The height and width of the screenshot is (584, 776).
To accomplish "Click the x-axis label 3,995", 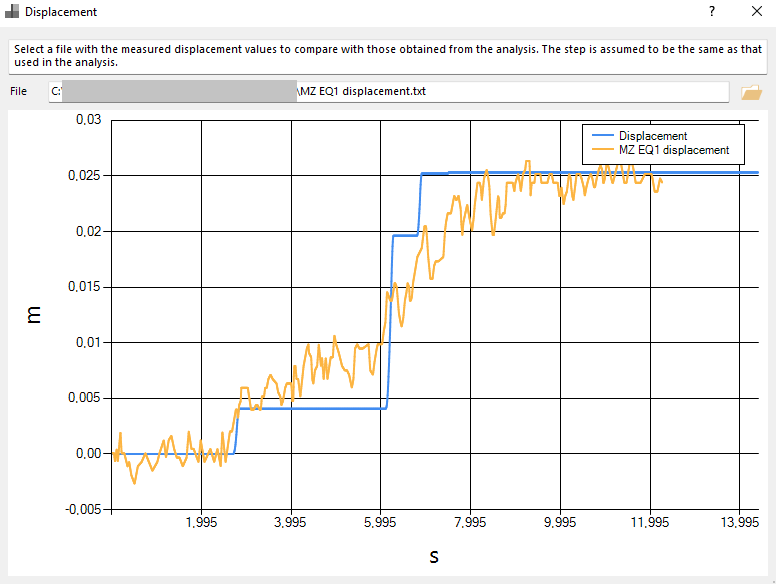I will tap(291, 523).
